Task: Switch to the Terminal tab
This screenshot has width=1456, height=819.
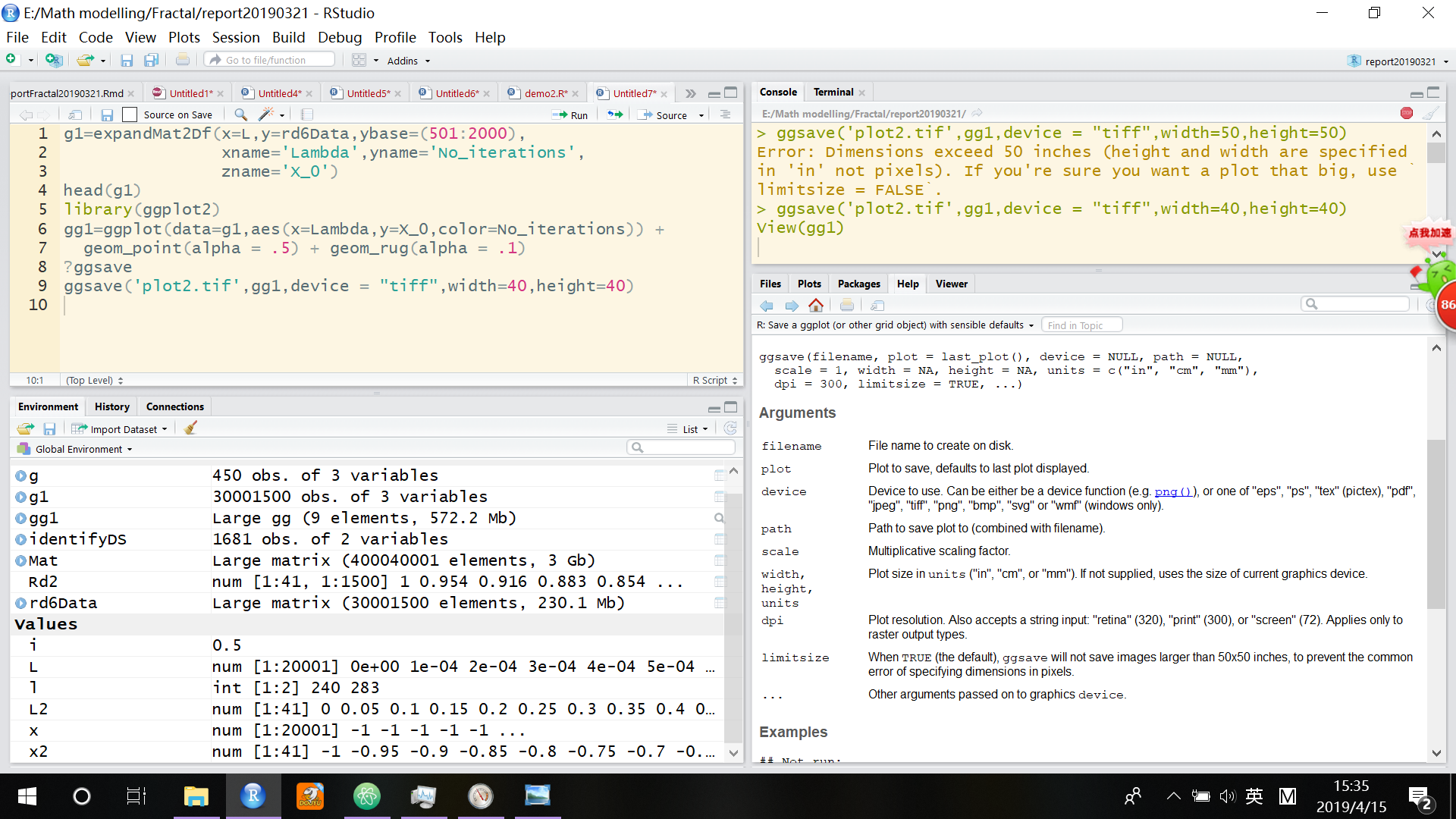Action: click(833, 92)
